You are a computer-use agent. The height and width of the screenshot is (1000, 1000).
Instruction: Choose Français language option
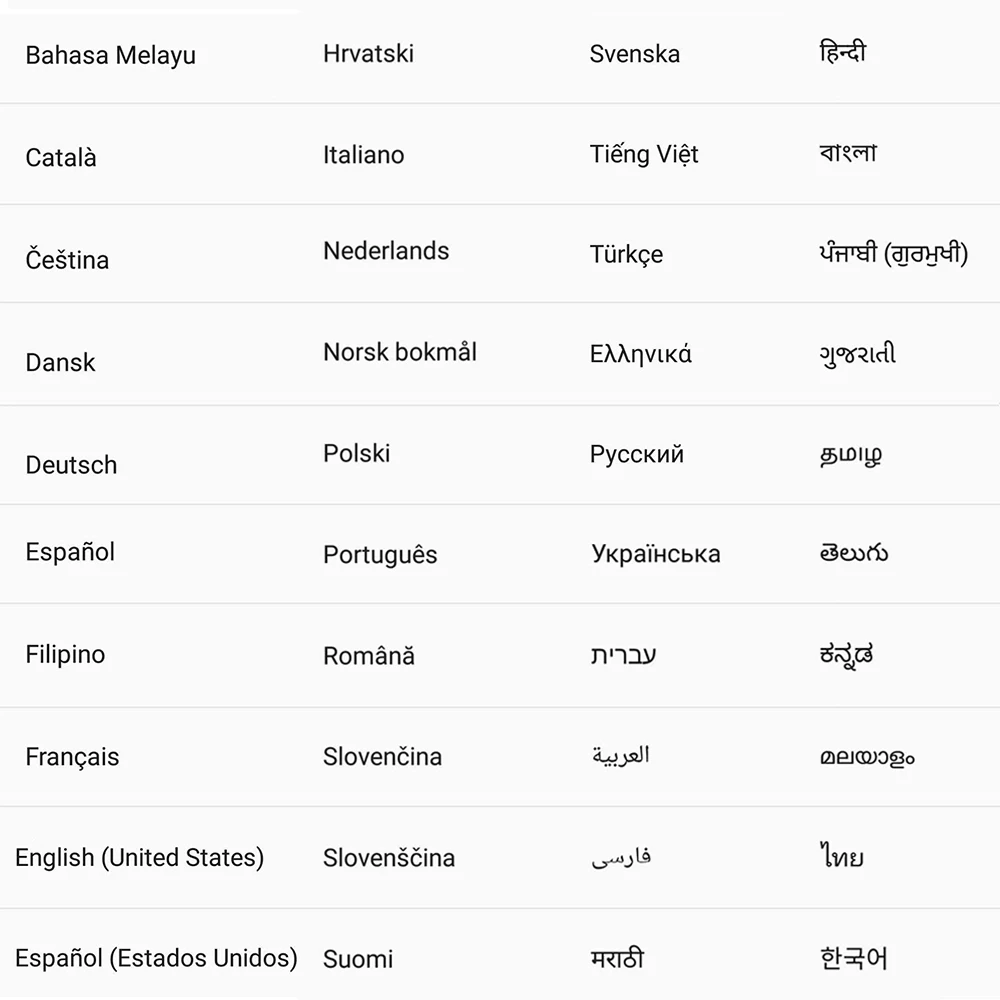(x=71, y=757)
